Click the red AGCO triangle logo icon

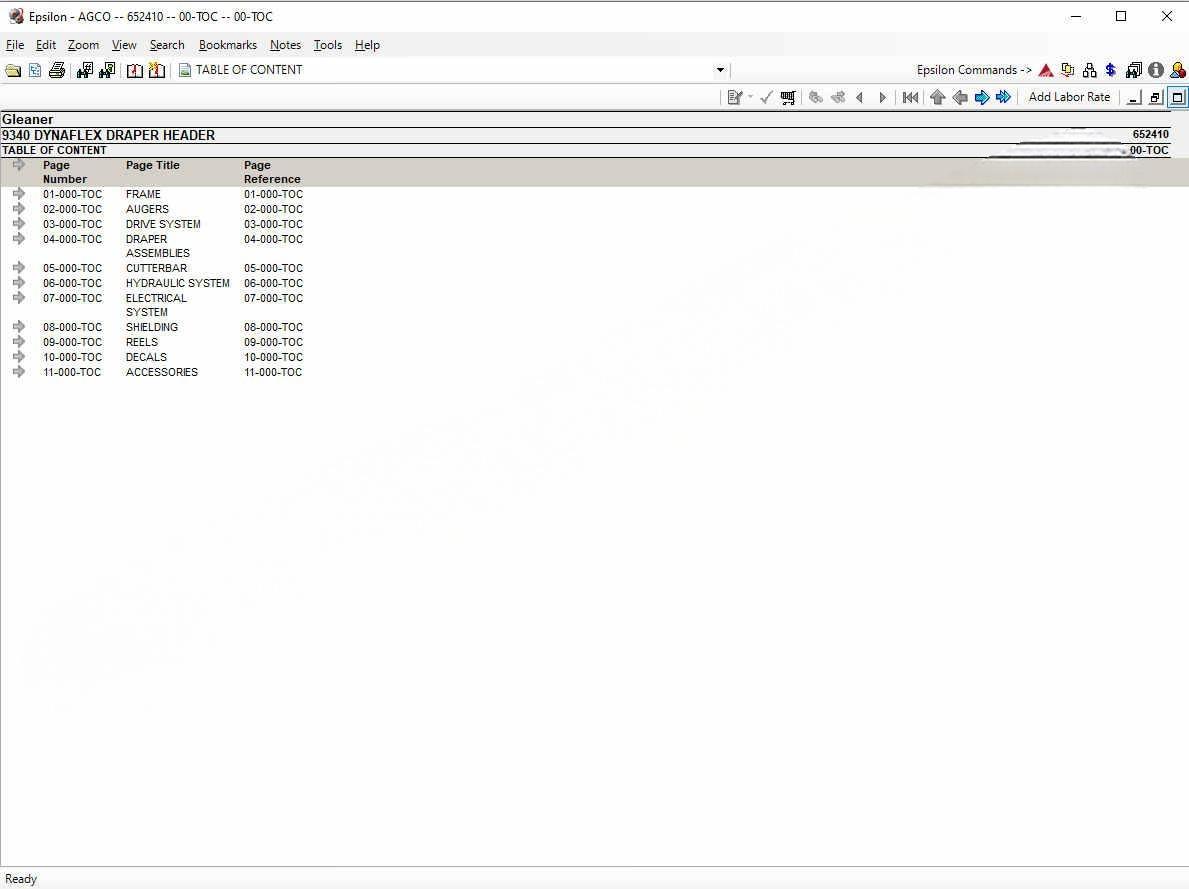pyautogui.click(x=1046, y=70)
